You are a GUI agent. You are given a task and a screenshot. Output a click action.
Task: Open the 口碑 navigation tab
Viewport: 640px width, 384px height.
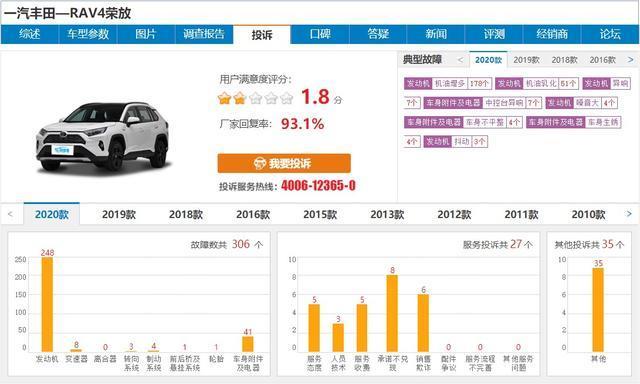click(320, 34)
